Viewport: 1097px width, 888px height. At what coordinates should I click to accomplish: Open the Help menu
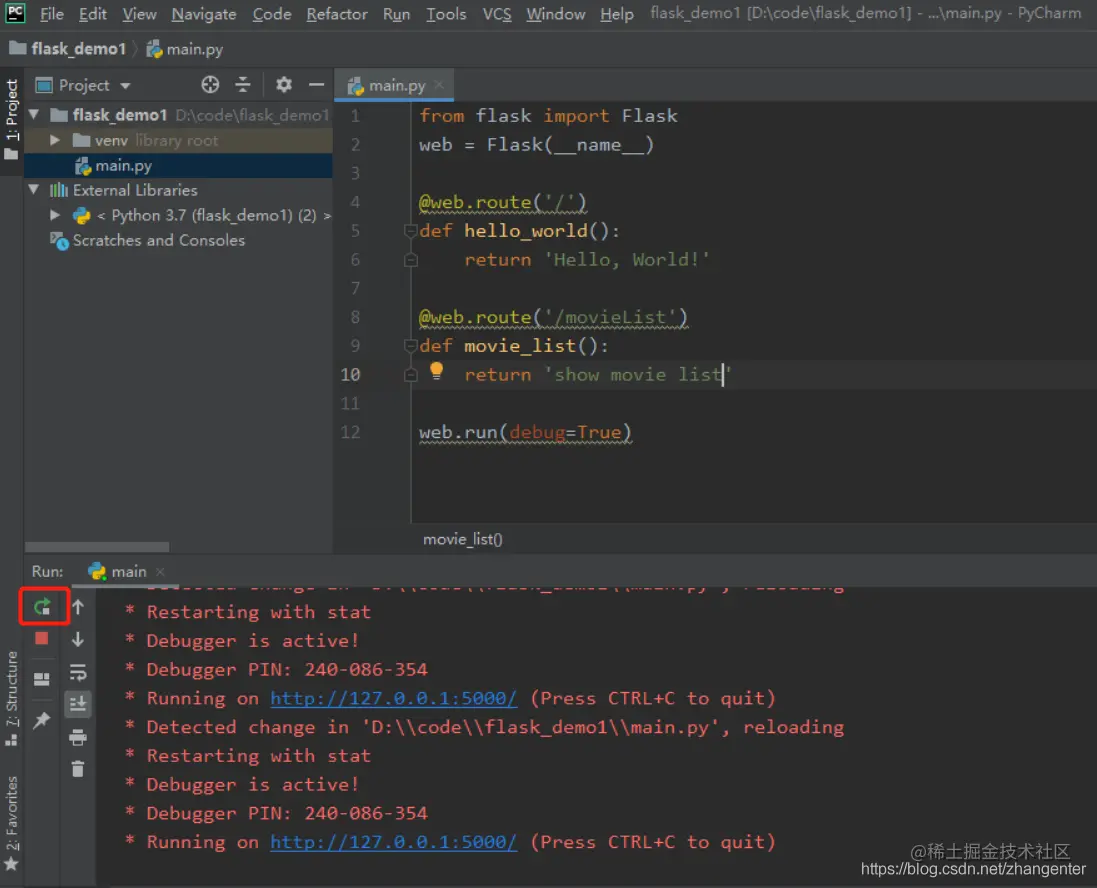(x=616, y=14)
